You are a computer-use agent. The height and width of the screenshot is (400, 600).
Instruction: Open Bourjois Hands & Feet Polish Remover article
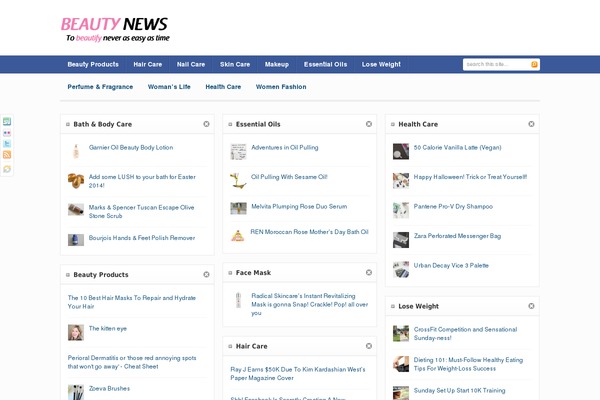tap(142, 238)
